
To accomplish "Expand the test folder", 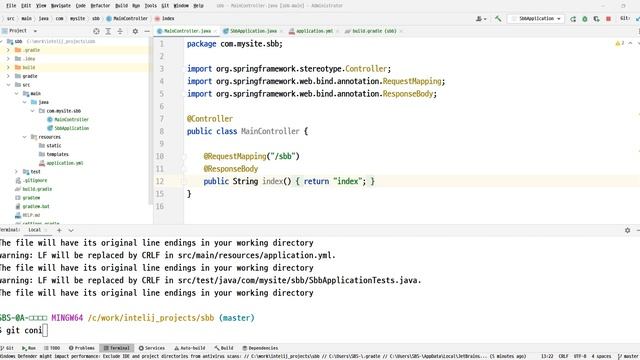I will click(16, 172).
